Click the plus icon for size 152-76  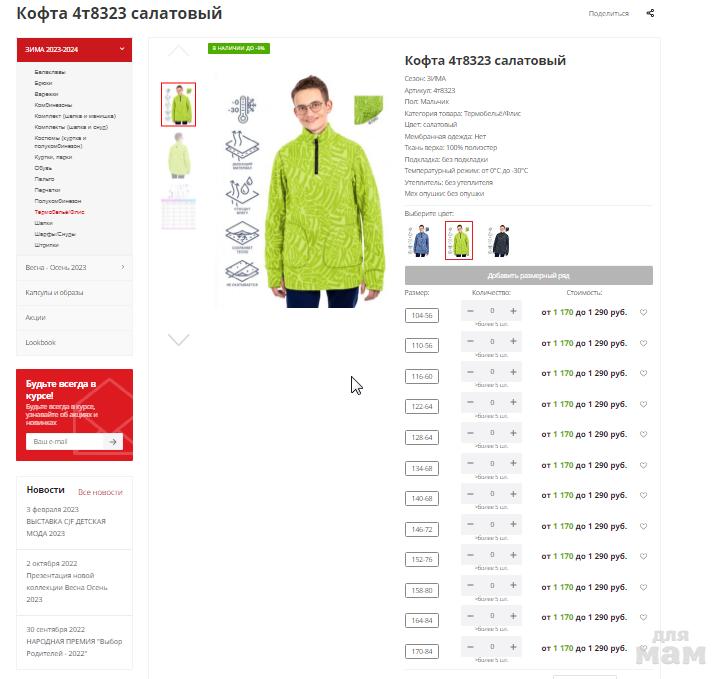(x=513, y=555)
